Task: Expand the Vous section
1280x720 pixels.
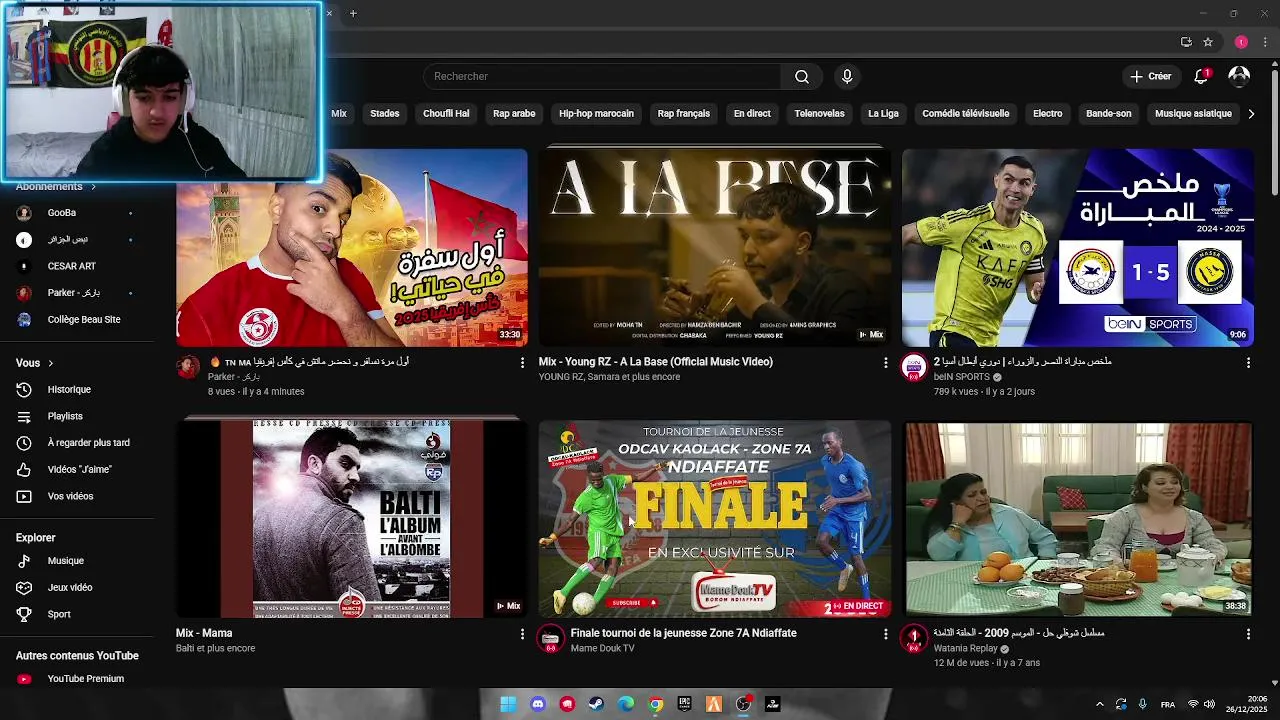Action: (x=35, y=363)
